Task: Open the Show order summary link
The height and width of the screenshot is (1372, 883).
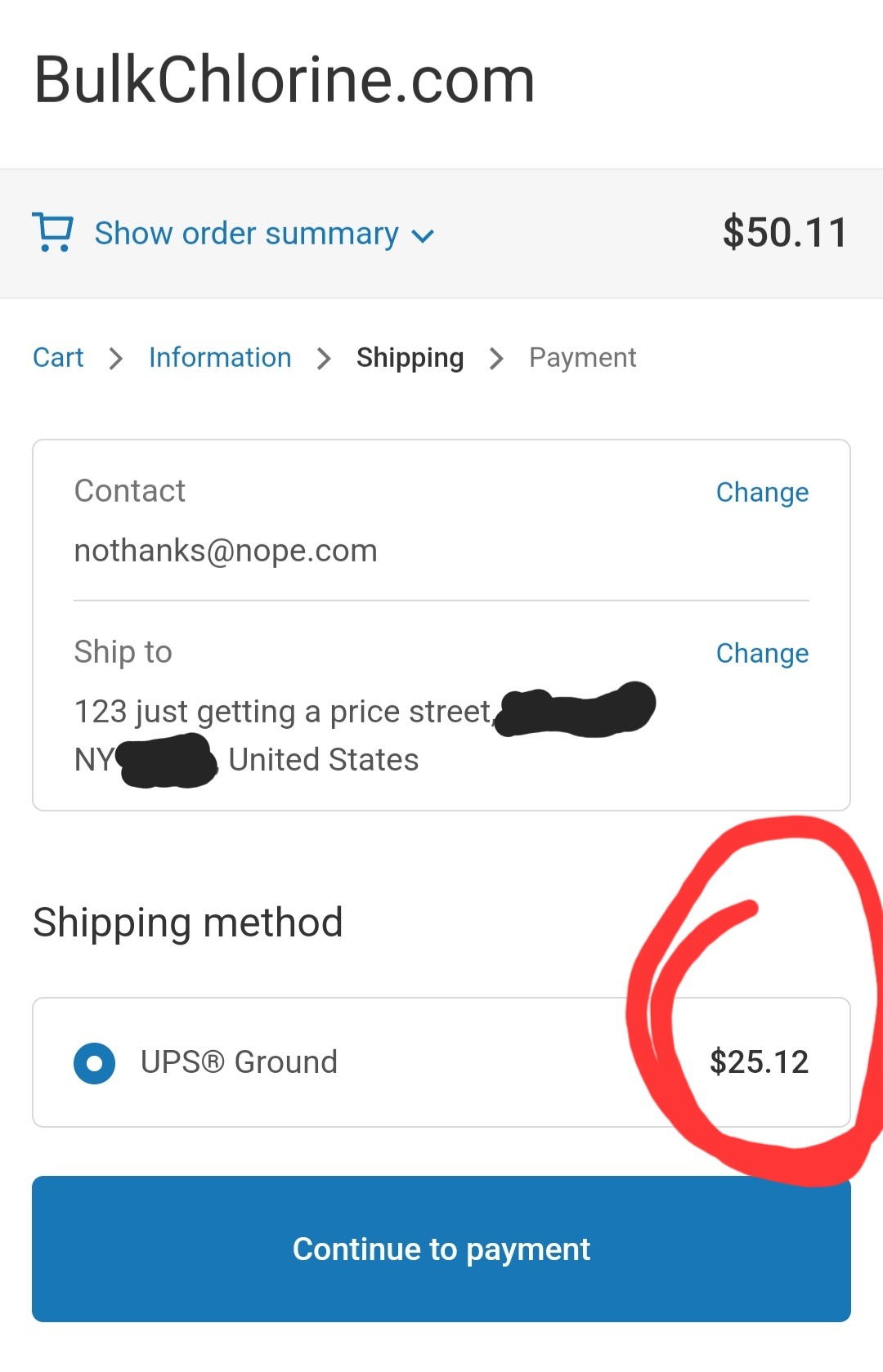Action: click(247, 234)
